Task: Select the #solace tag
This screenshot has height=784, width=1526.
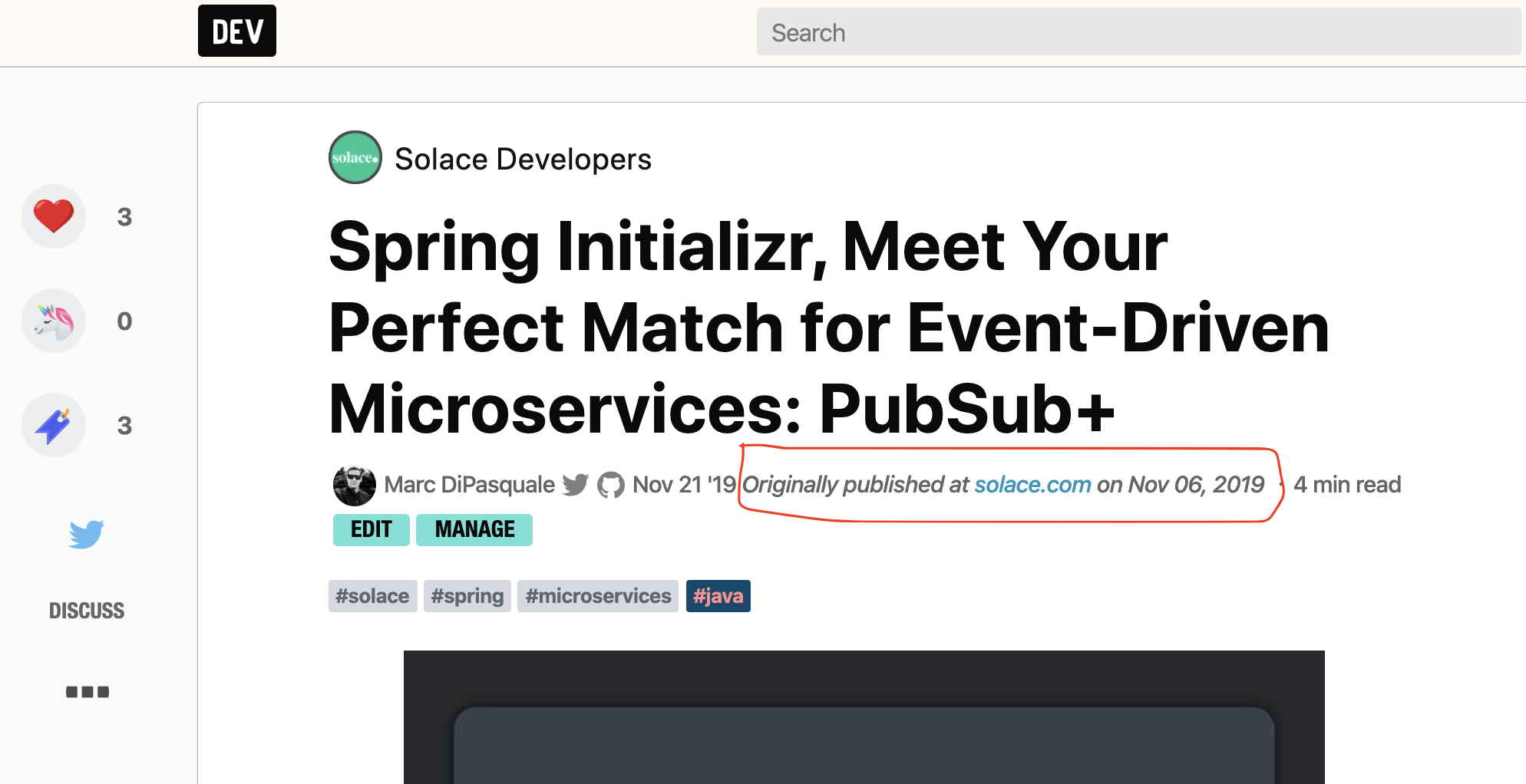Action: point(372,595)
